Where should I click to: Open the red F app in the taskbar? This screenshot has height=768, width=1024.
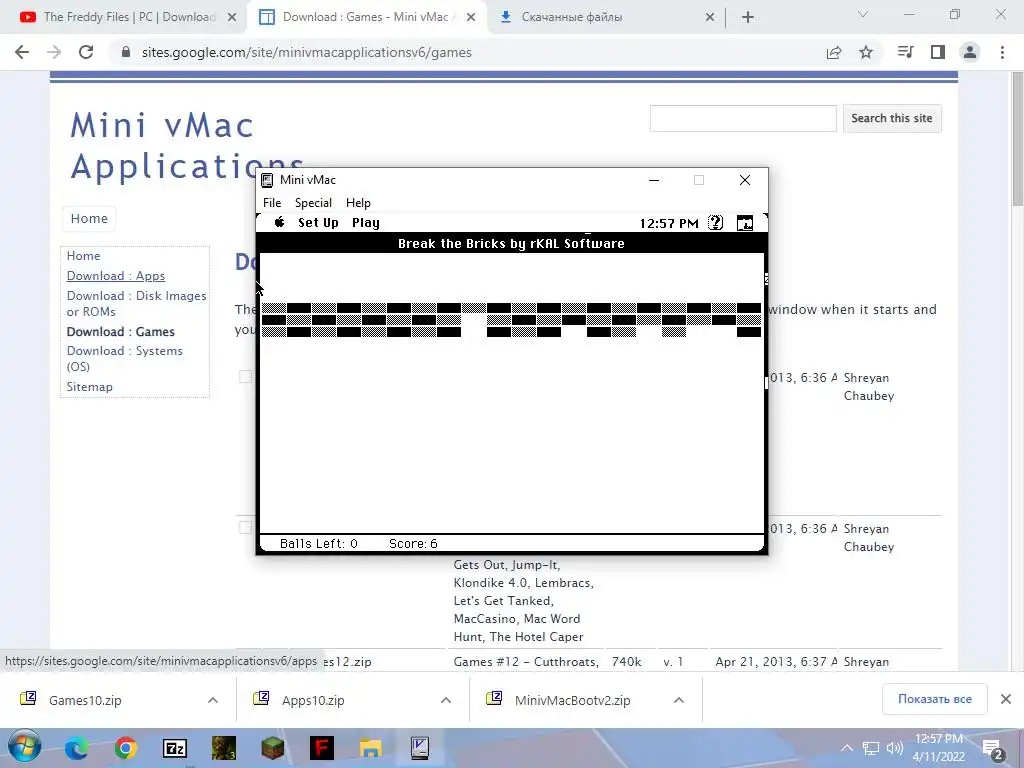[321, 748]
